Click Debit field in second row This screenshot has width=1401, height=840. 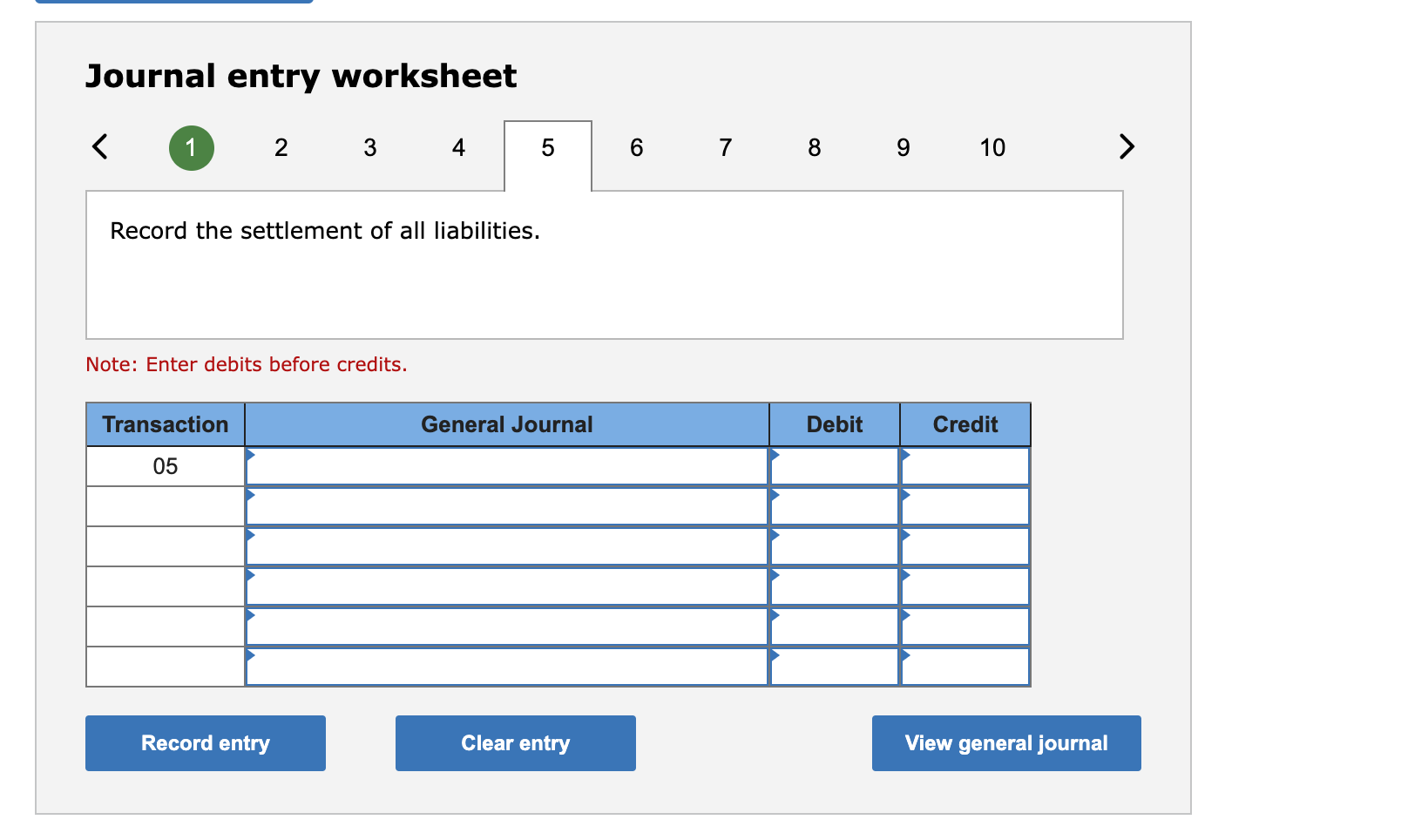[x=835, y=506]
